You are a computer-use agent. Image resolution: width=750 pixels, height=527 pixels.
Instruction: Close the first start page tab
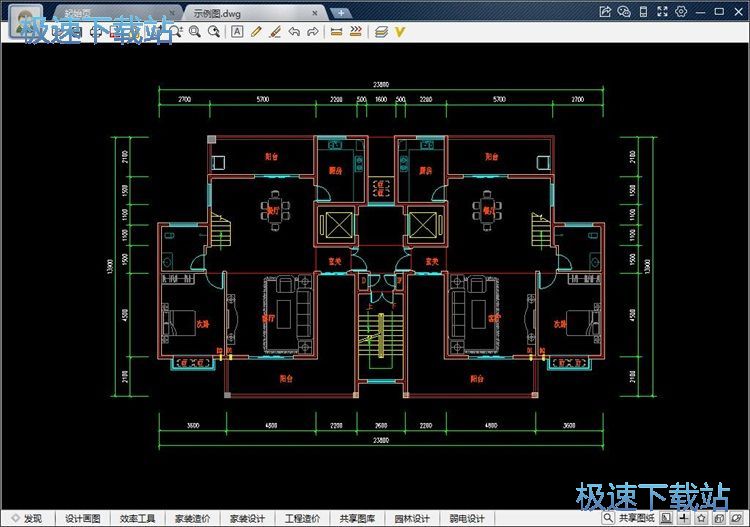coord(172,13)
